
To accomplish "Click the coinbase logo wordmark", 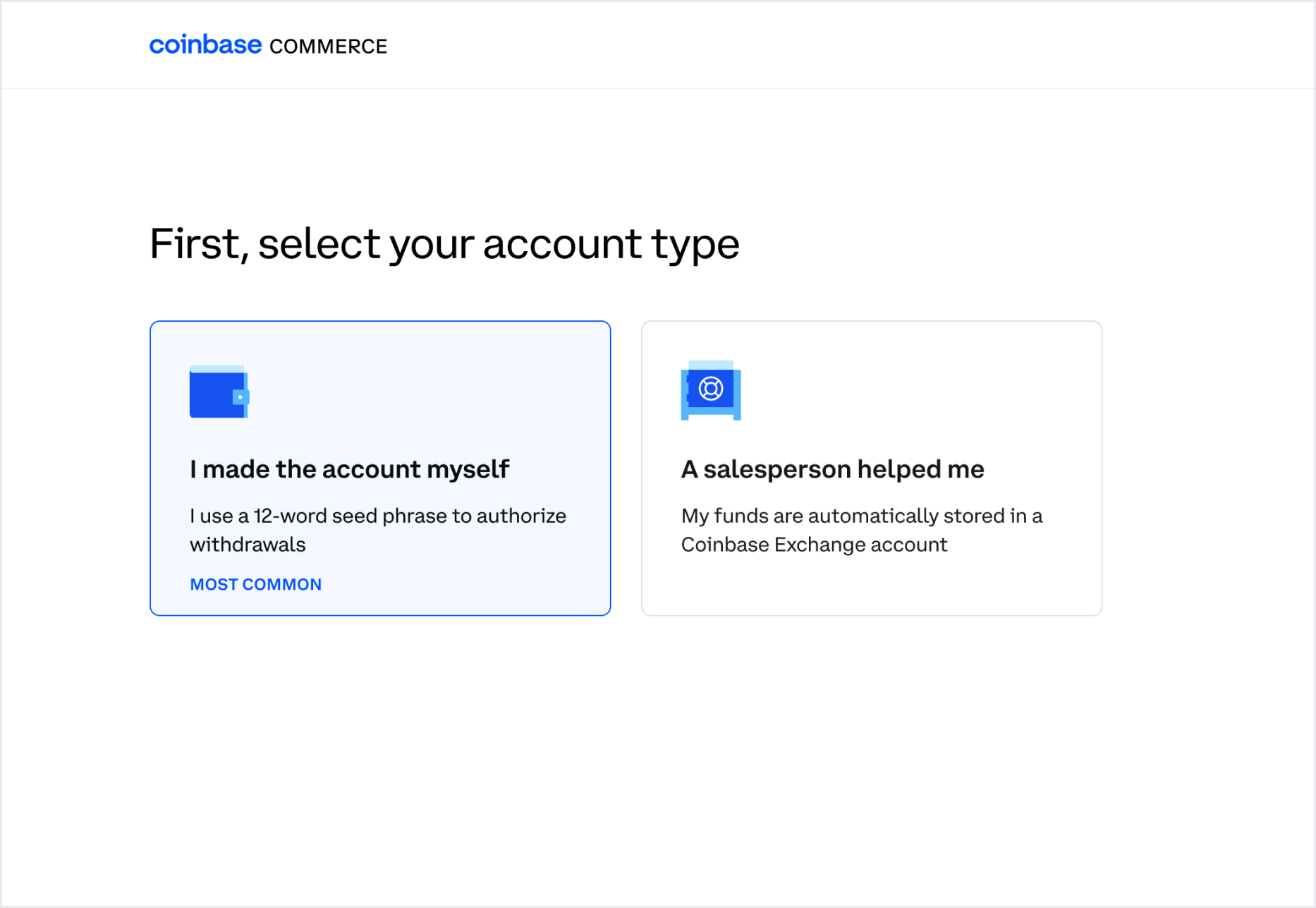I will coord(205,45).
